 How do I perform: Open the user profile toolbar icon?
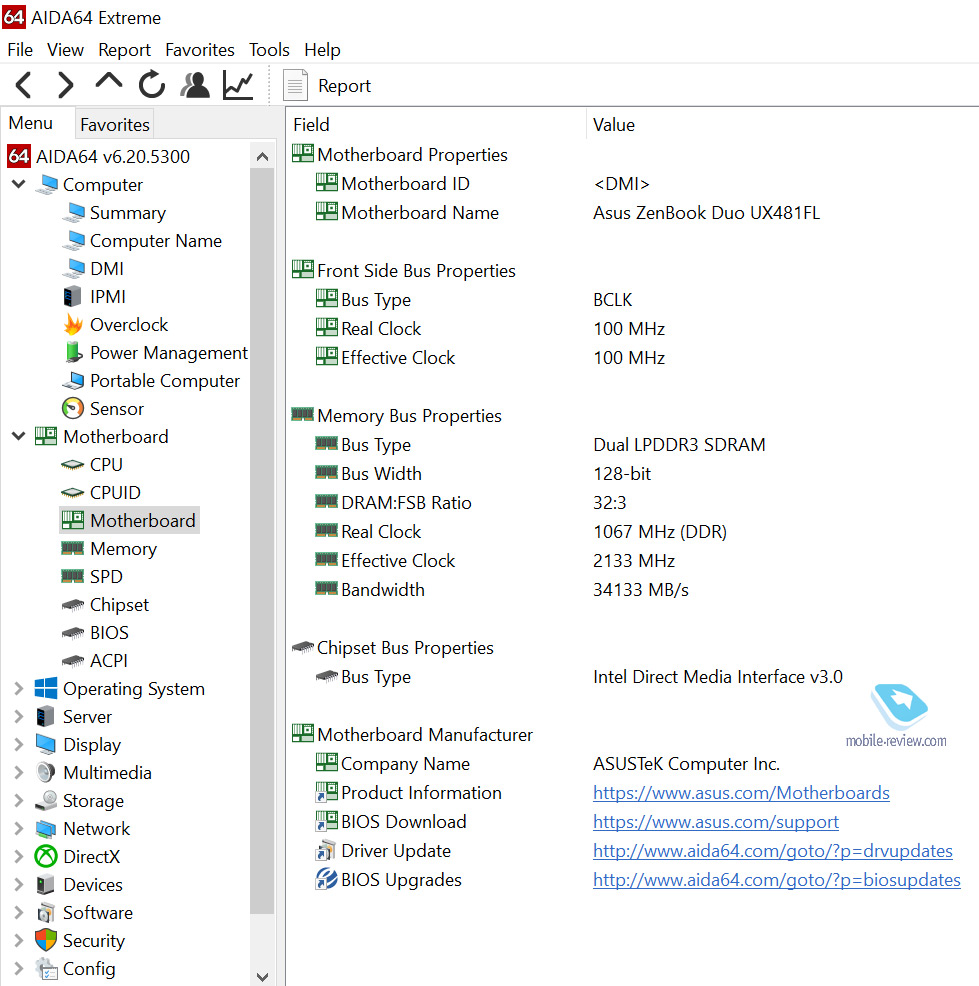click(195, 85)
